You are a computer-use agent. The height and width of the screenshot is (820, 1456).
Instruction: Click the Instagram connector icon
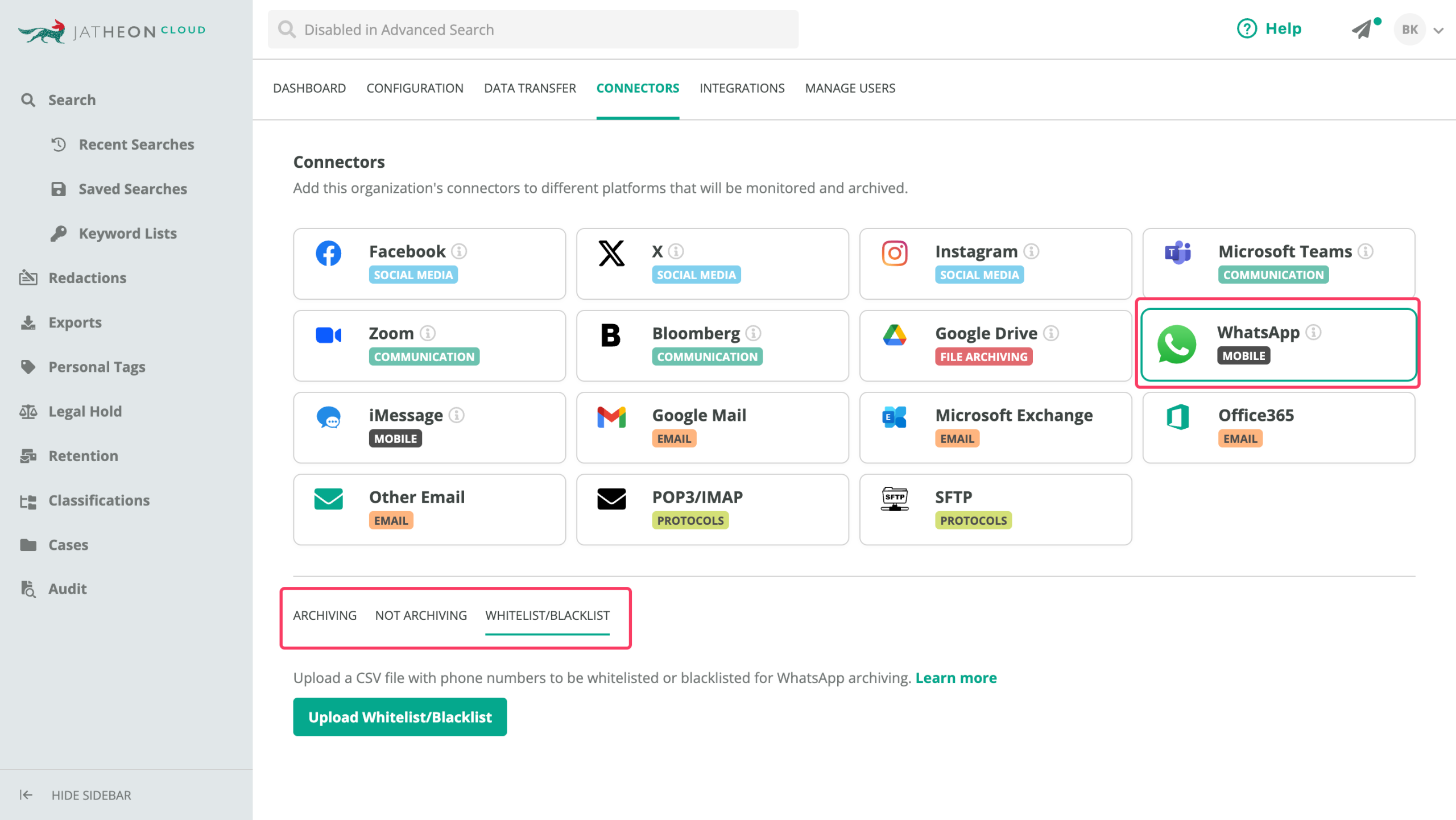[895, 254]
